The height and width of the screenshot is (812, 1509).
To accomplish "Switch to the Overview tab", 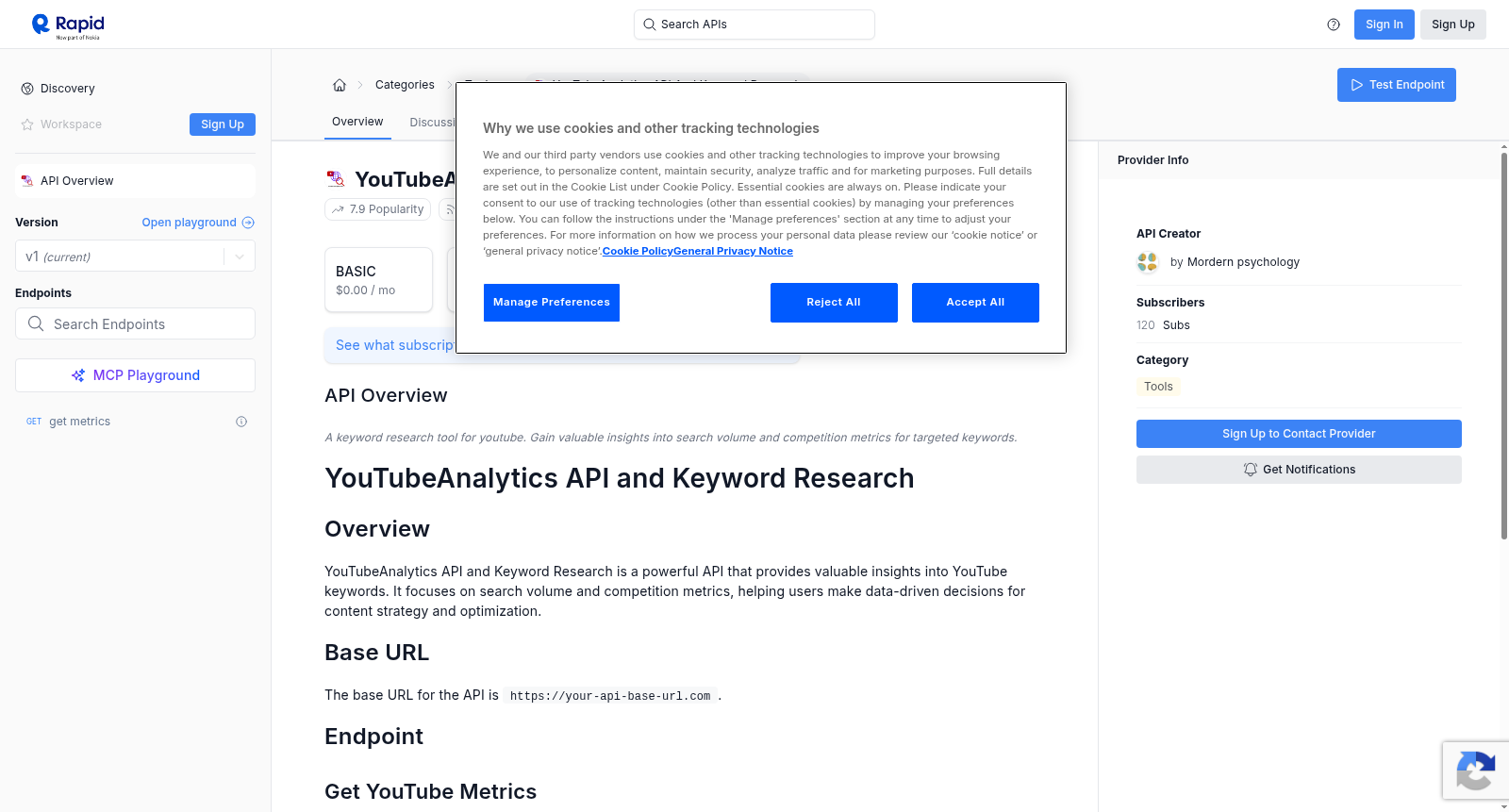I will click(x=357, y=122).
